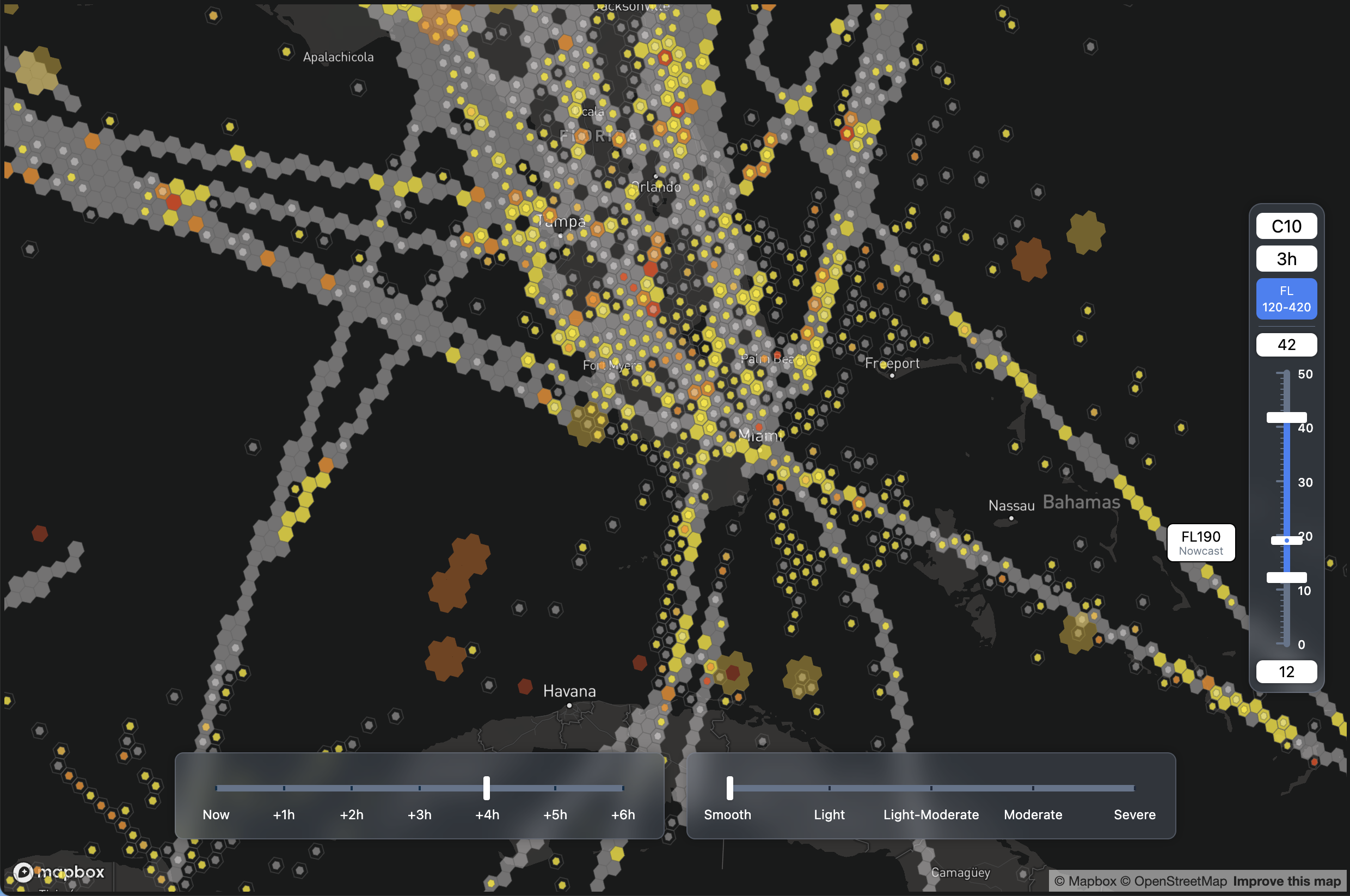This screenshot has height=896, width=1350.
Task: Adjust the lower altitude slider handle near 10
Action: (x=1286, y=577)
